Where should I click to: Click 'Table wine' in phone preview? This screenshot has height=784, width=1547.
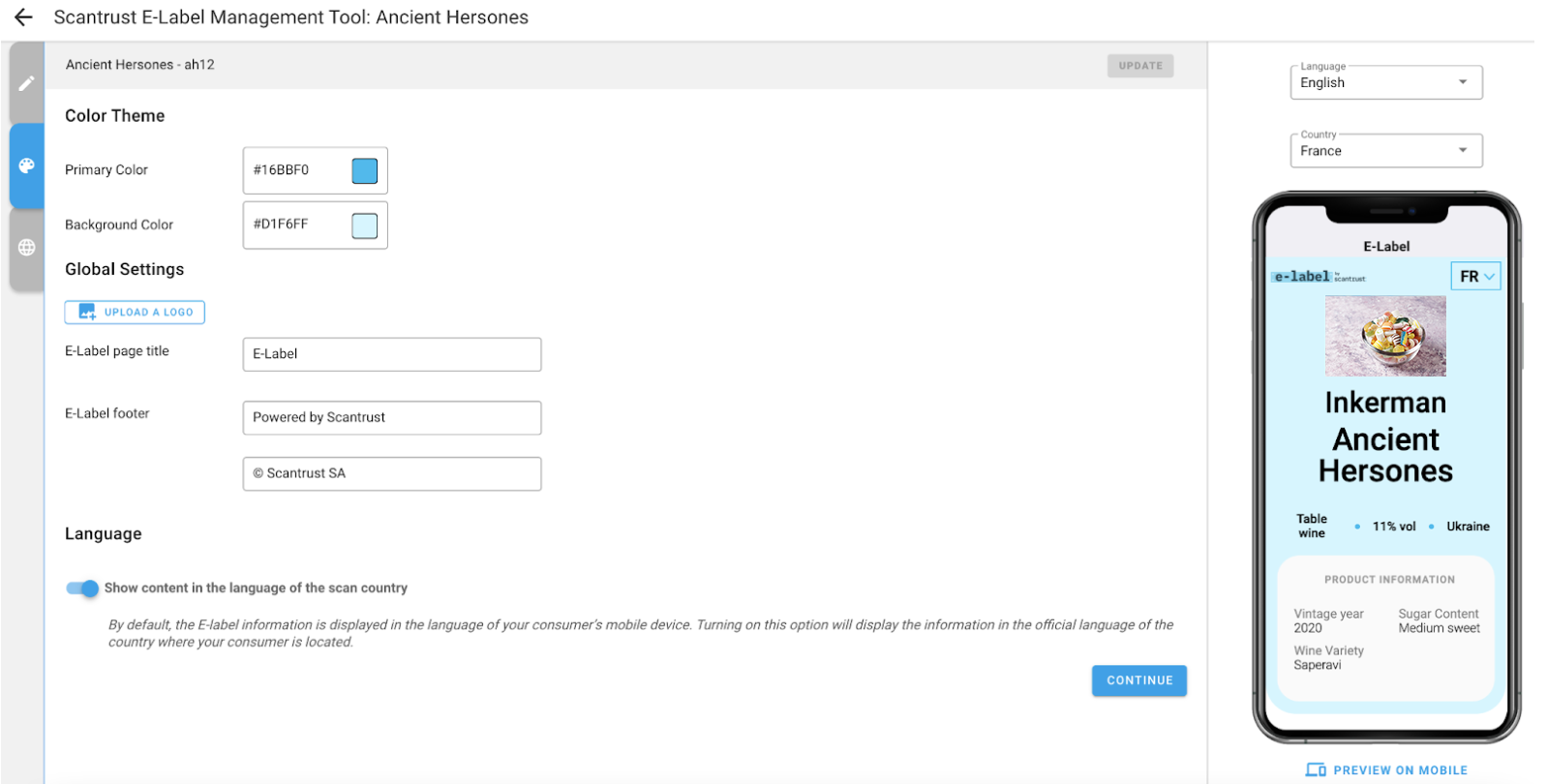[x=1312, y=526]
